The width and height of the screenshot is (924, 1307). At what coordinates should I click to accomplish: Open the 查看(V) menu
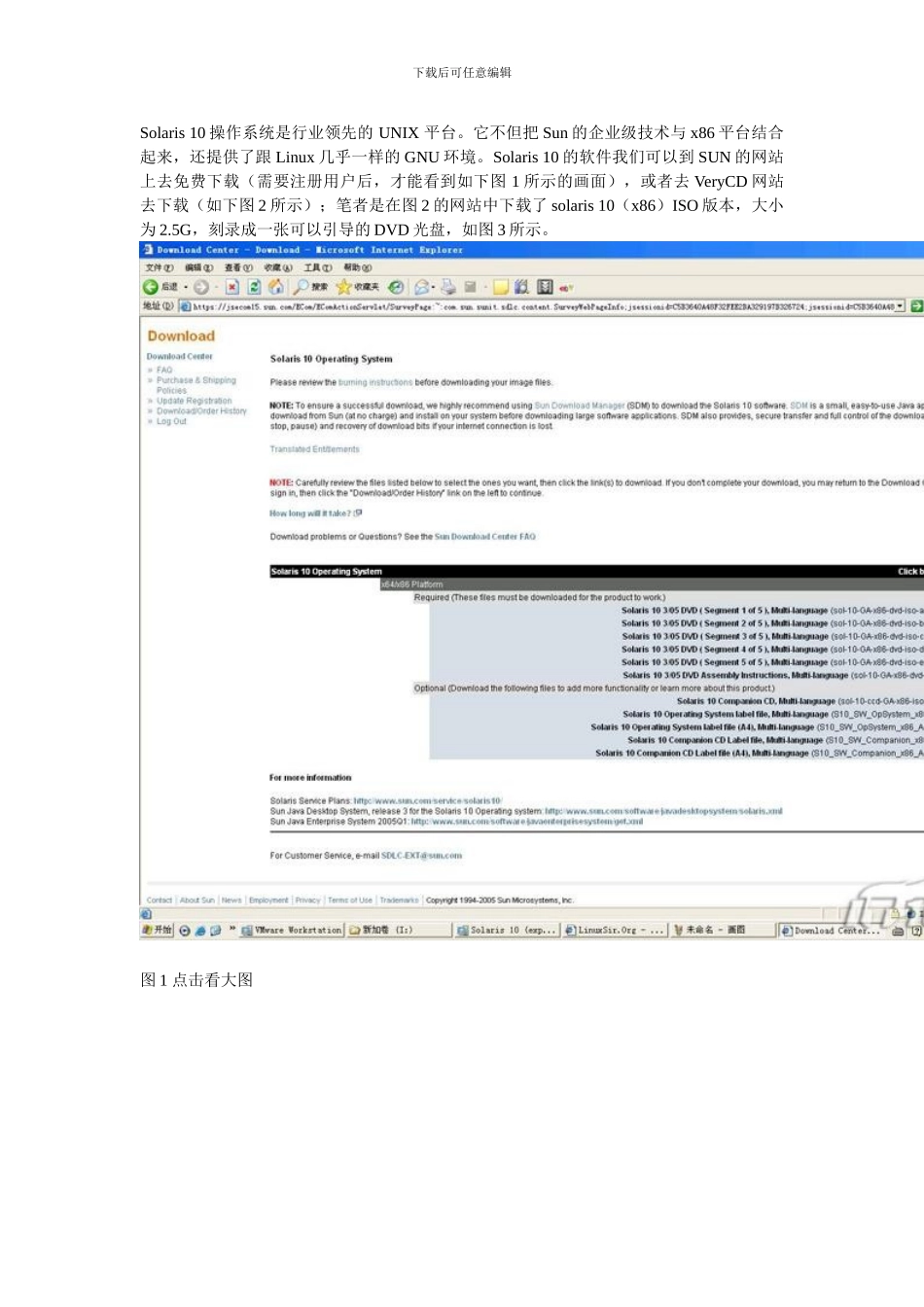[238, 267]
